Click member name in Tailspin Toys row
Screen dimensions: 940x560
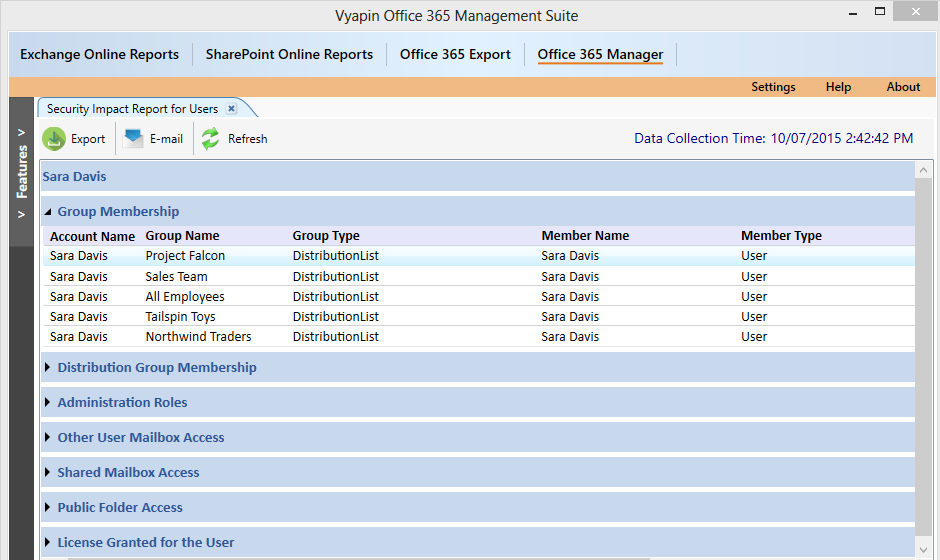click(570, 317)
